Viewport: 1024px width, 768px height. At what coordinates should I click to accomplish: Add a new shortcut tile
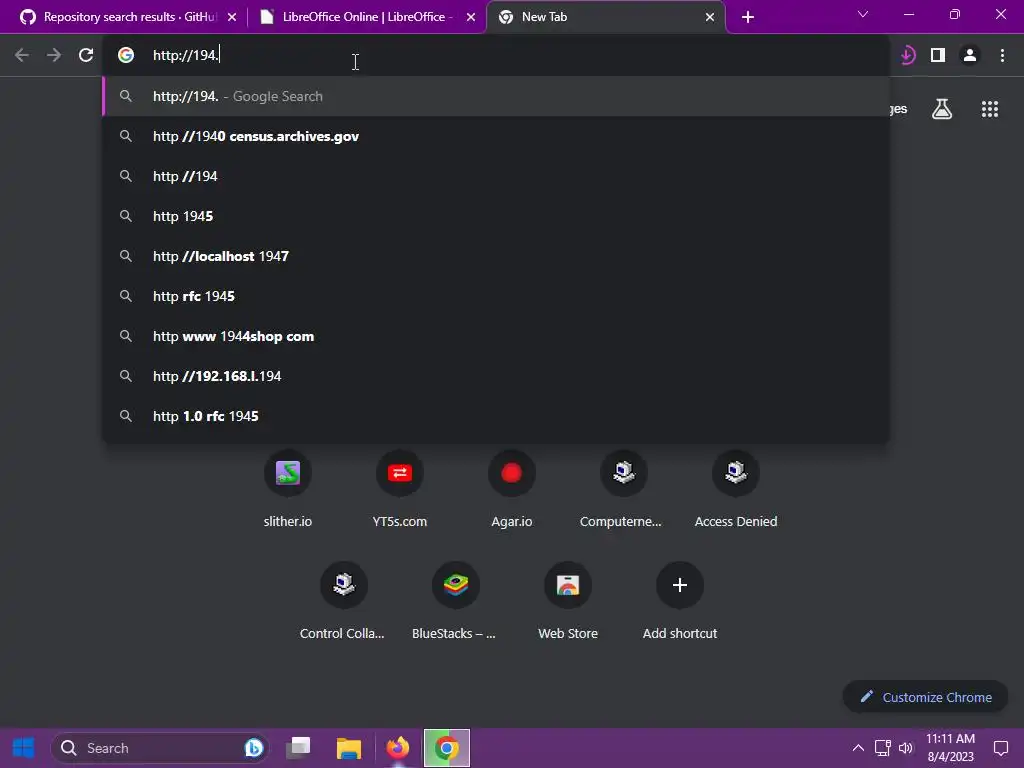tap(680, 601)
